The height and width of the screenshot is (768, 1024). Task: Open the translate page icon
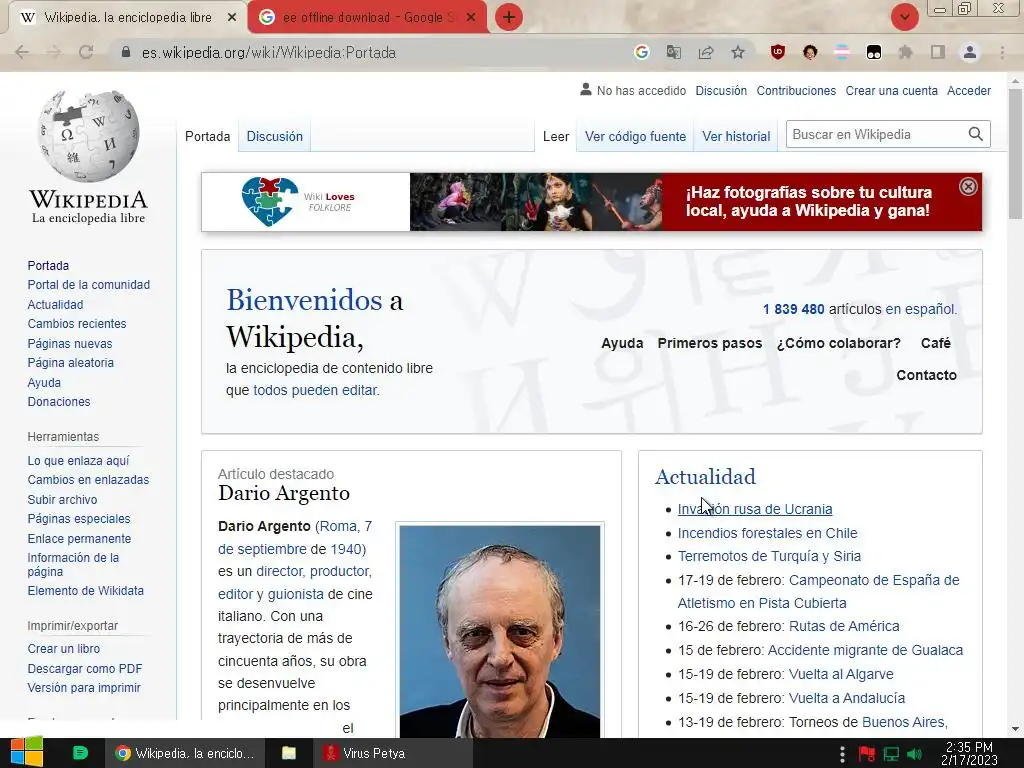point(673,52)
